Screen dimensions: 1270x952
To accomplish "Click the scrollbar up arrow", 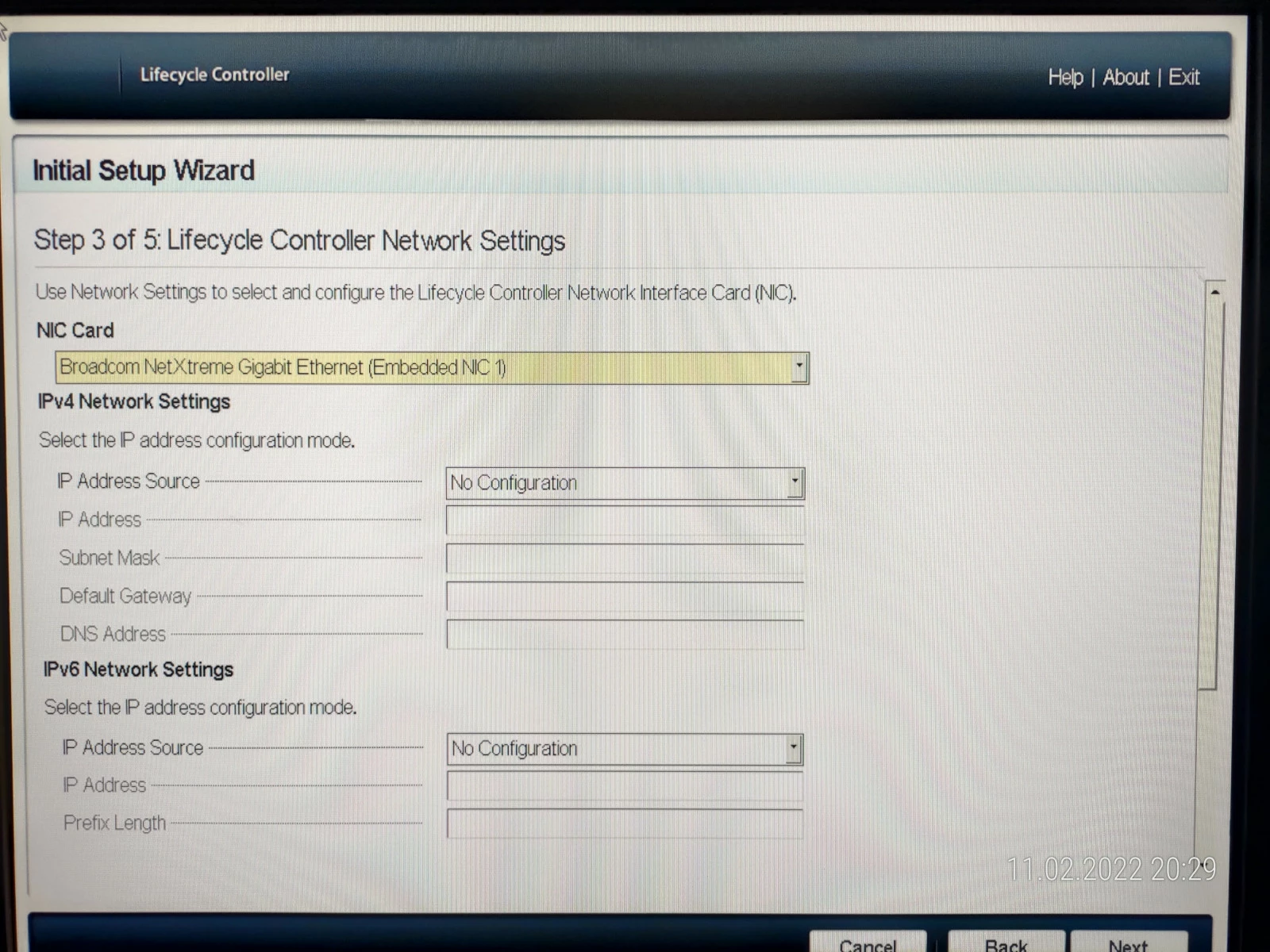I will (x=1214, y=292).
